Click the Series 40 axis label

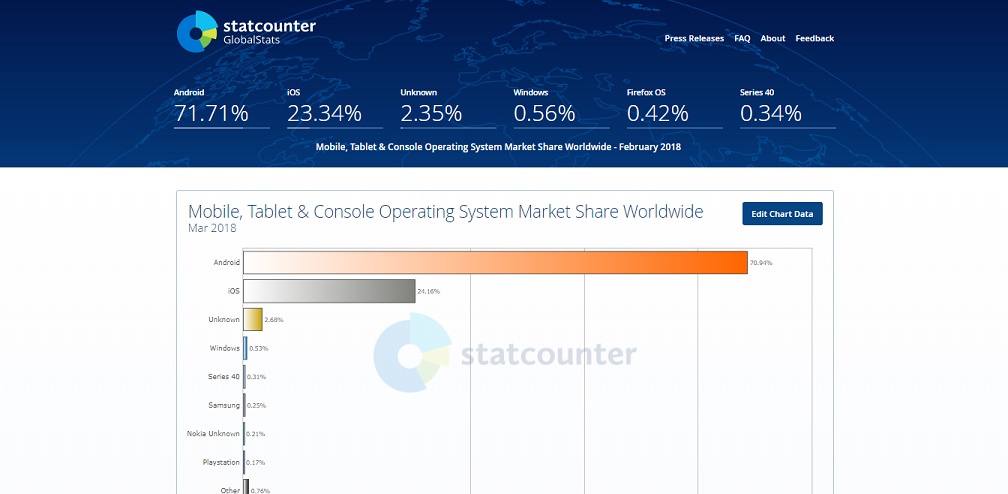pyautogui.click(x=224, y=376)
